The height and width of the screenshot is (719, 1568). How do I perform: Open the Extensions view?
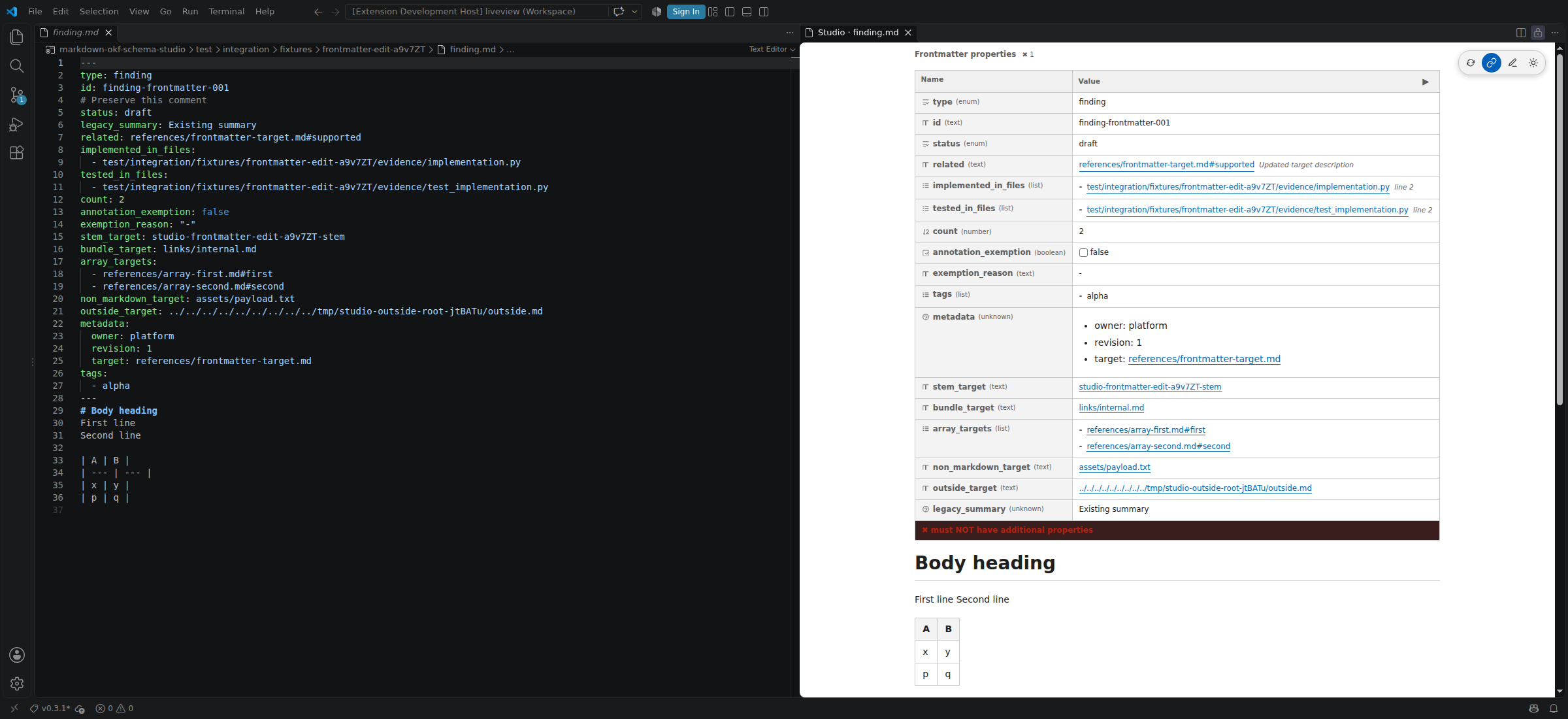pos(17,153)
